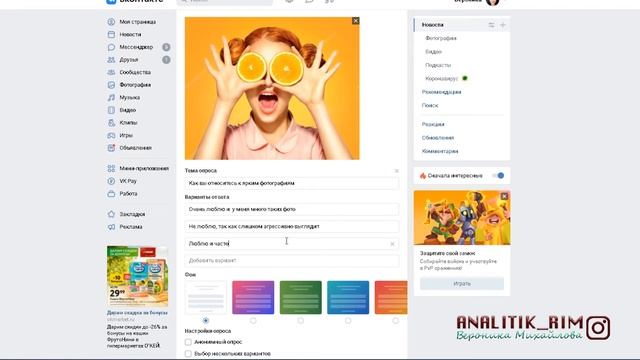This screenshot has width=640, height=360.
Task: Remove attached orange photo with X
Action: pos(356,21)
